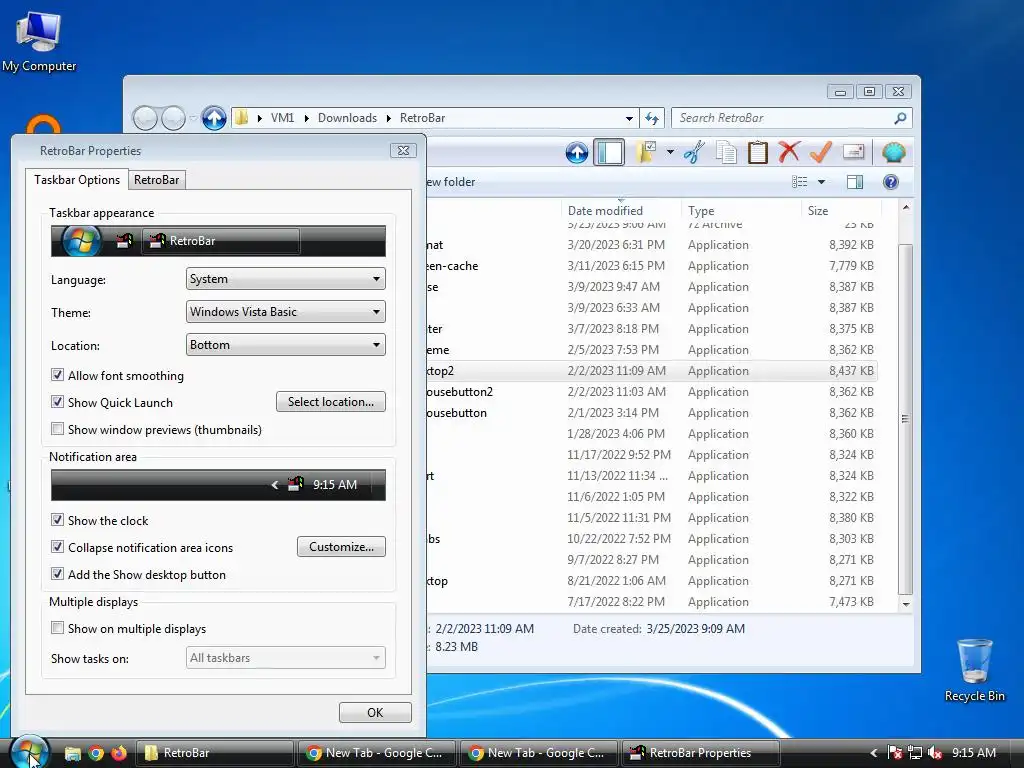Click the Explorer up-one-level nav button

point(214,118)
